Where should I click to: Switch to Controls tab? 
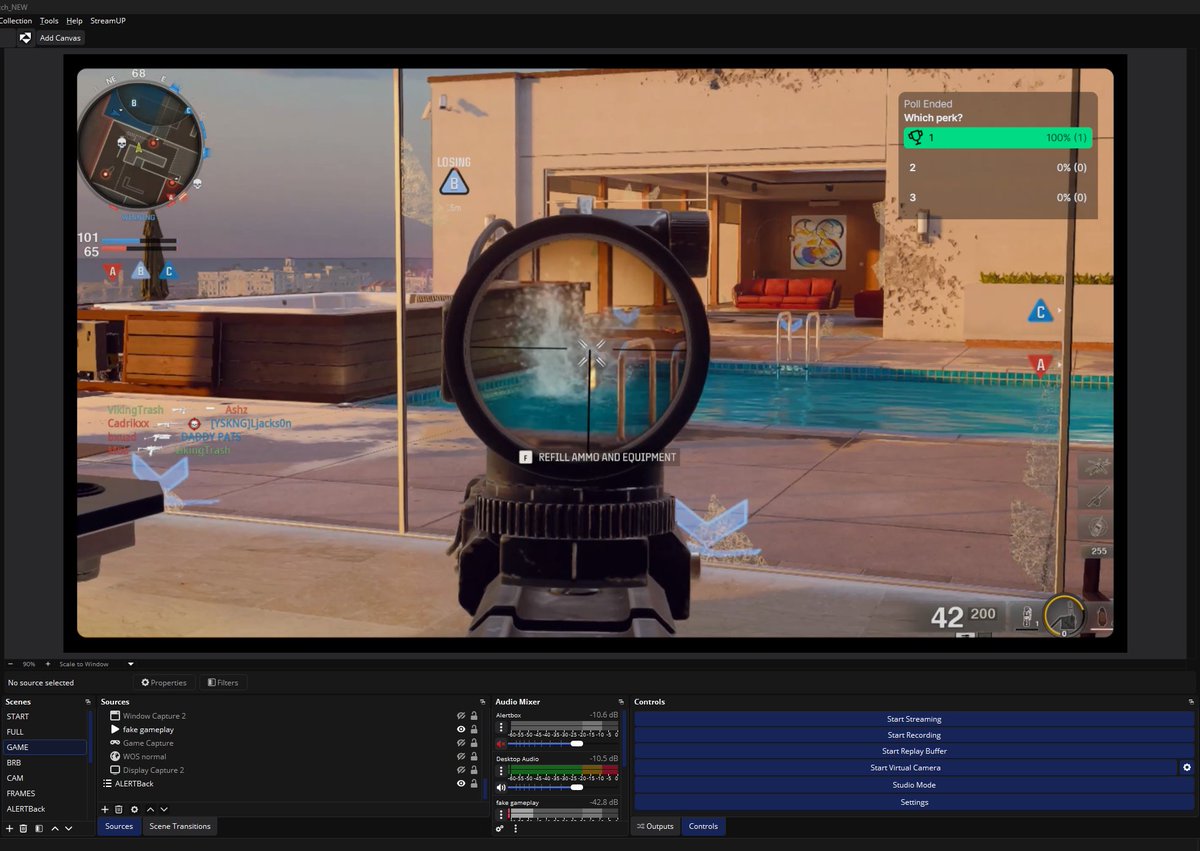[703, 826]
